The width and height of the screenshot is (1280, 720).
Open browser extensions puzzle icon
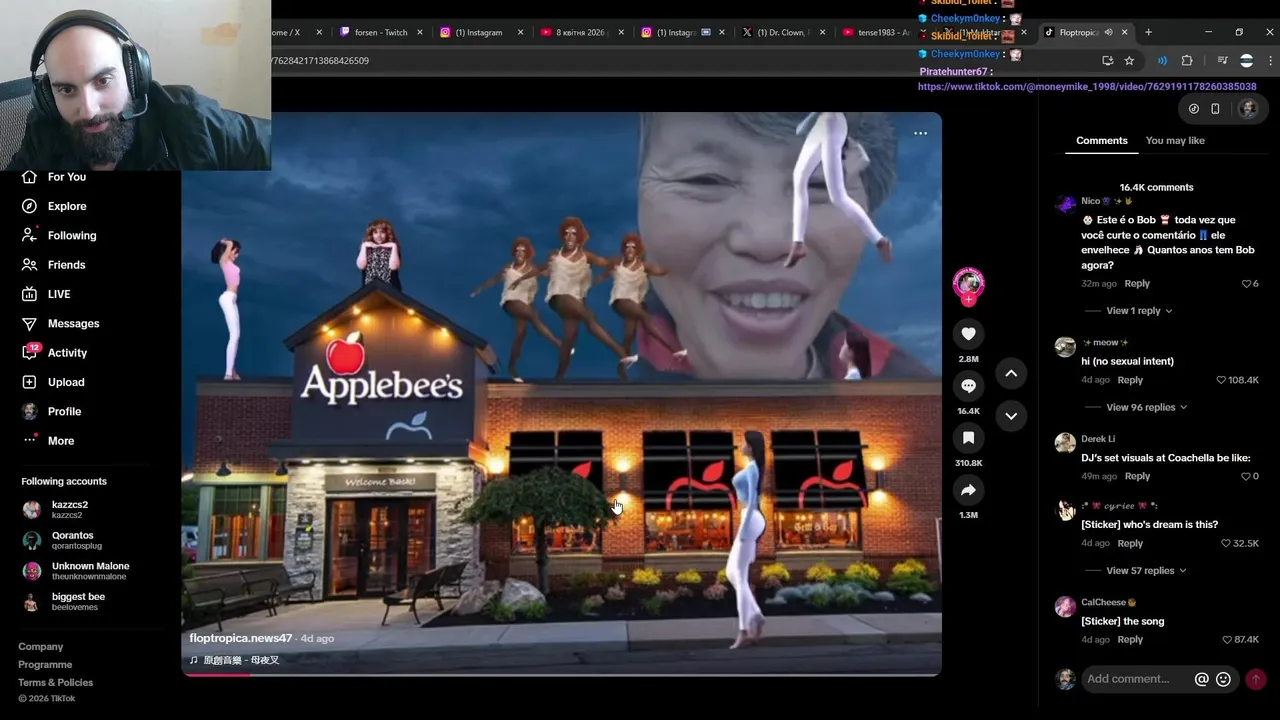tap(1187, 61)
